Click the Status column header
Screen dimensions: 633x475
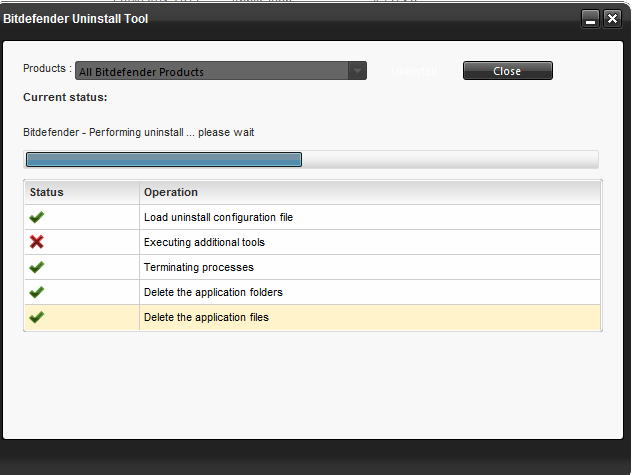click(x=82, y=192)
